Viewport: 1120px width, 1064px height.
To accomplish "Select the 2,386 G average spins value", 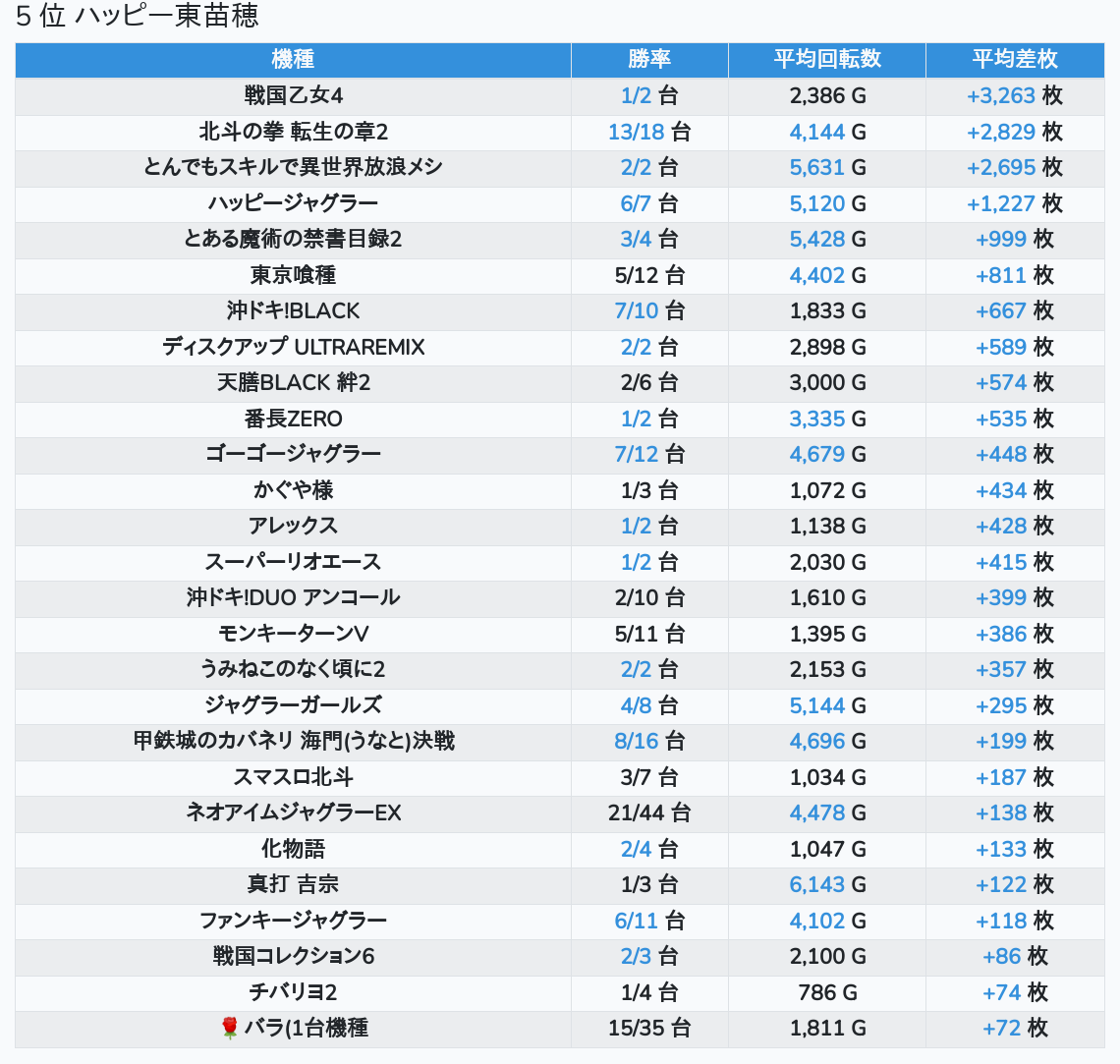I will pos(827,95).
